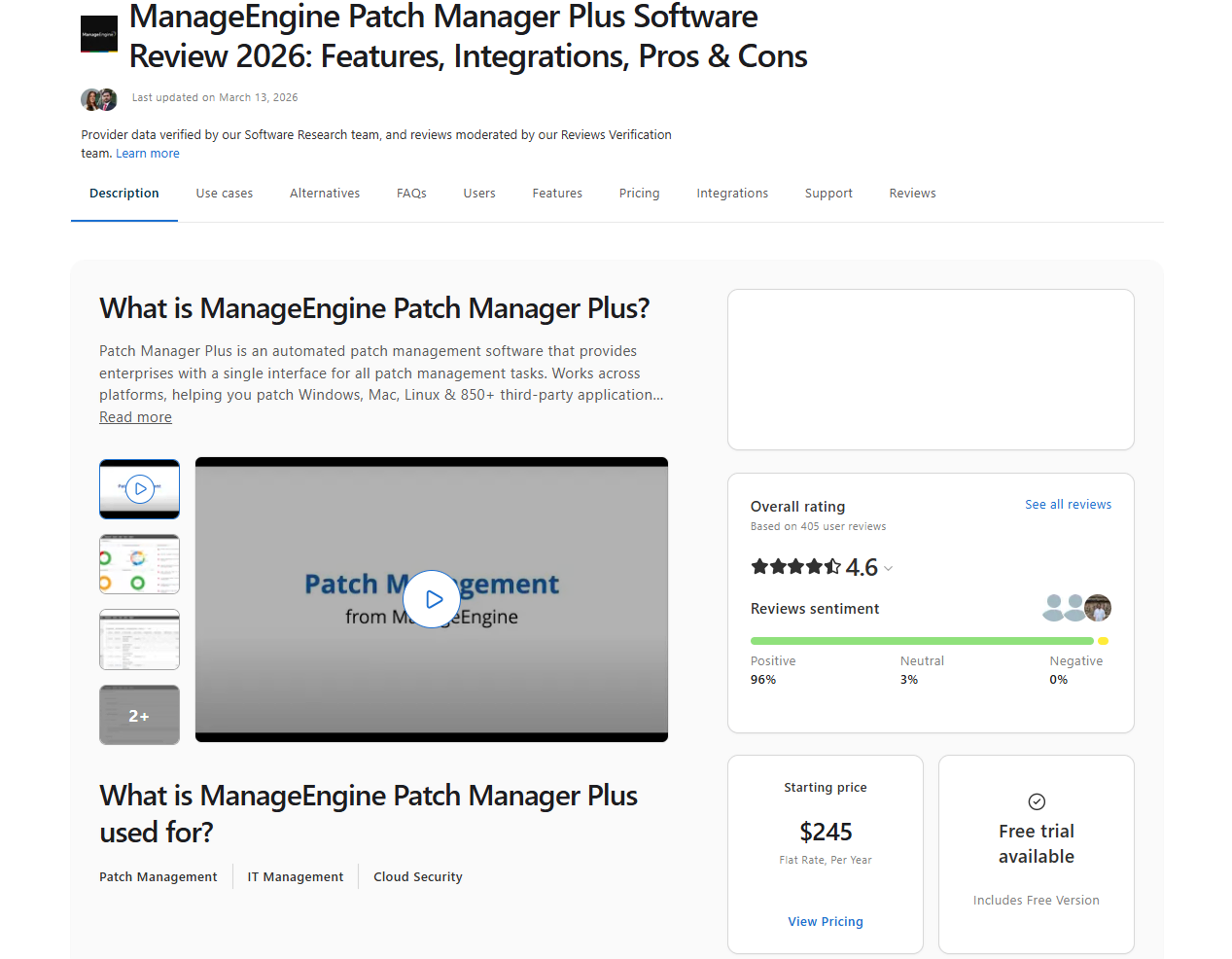Click the View Pricing link

click(x=826, y=922)
